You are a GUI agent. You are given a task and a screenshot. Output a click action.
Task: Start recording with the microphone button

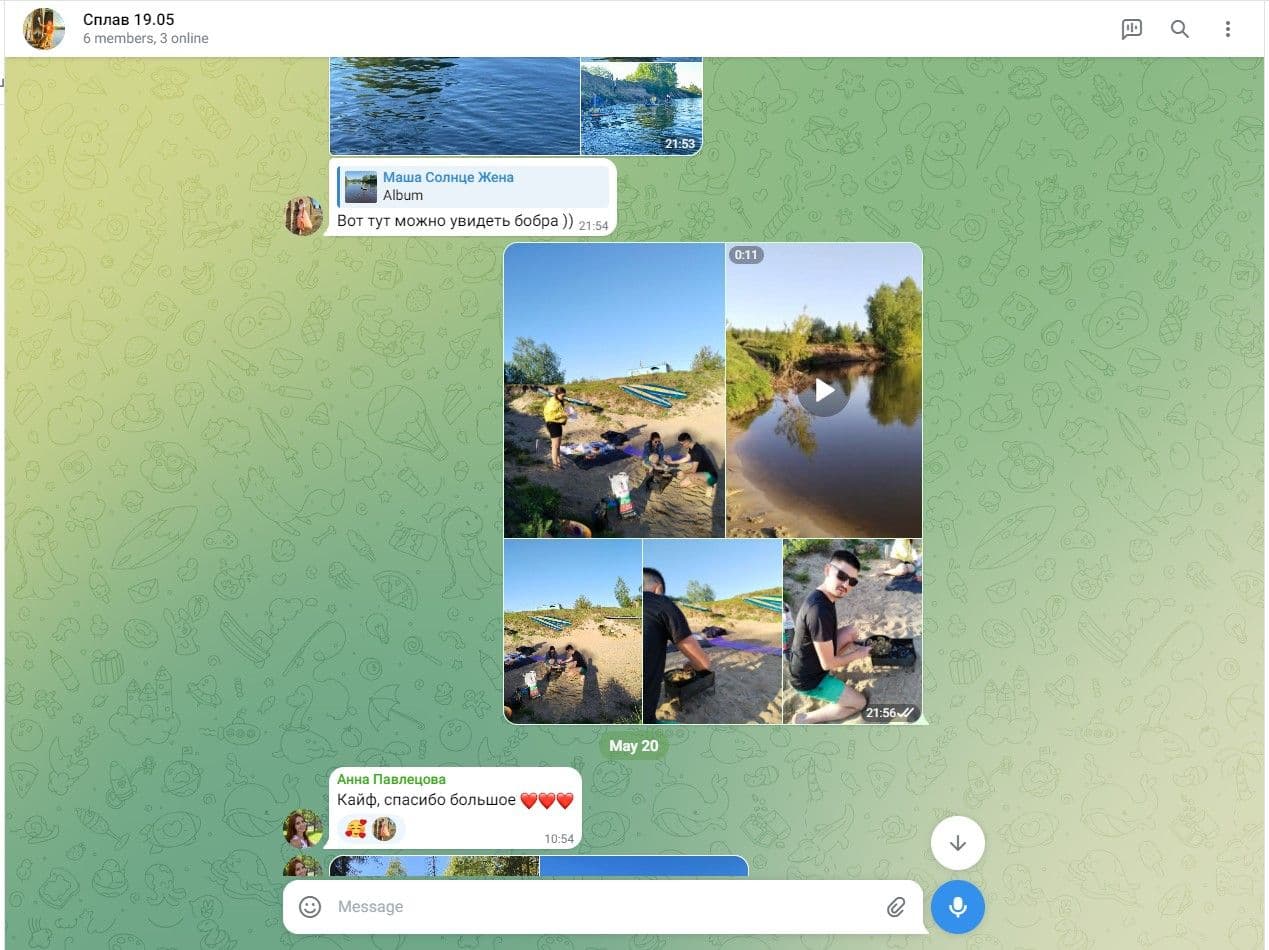point(958,907)
